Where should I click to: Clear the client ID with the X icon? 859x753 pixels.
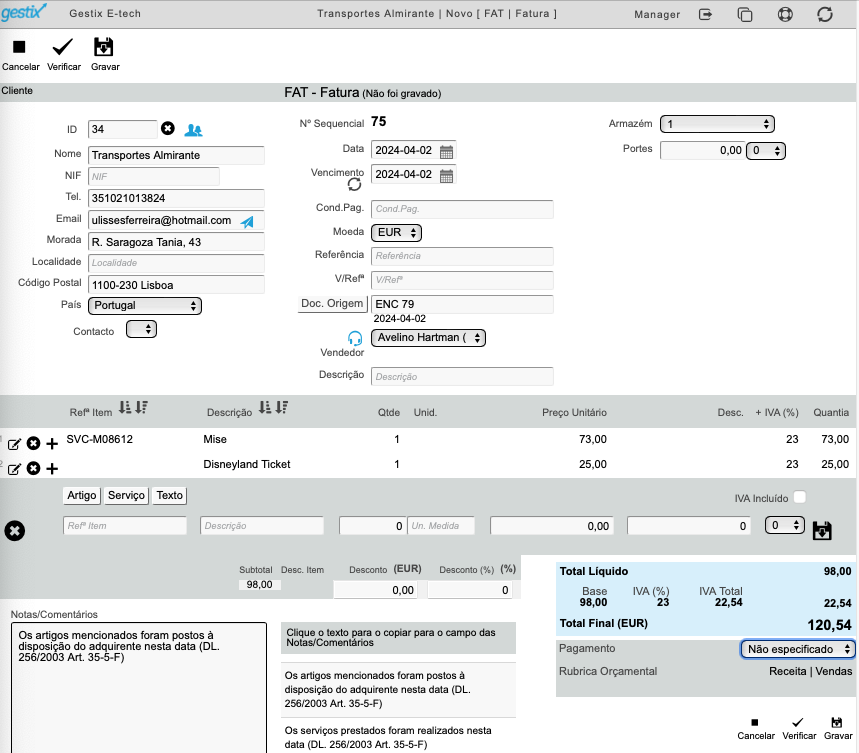coord(168,128)
